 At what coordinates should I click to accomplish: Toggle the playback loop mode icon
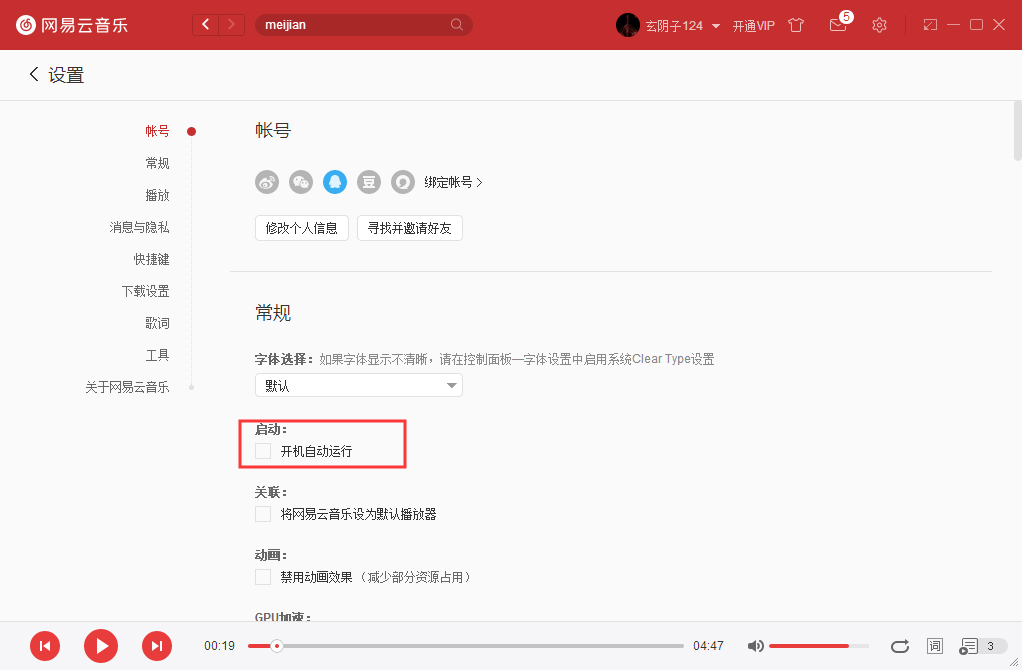pos(899,646)
